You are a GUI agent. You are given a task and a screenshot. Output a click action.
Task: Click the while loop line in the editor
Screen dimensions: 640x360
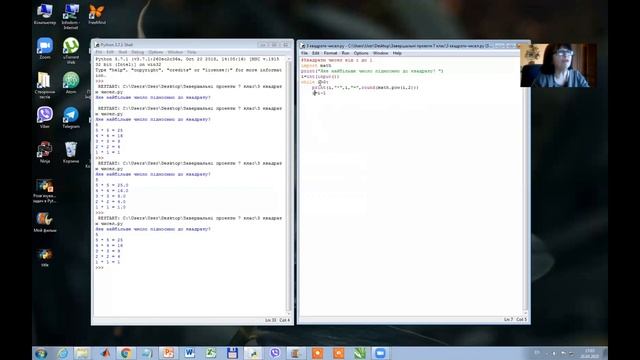point(315,82)
